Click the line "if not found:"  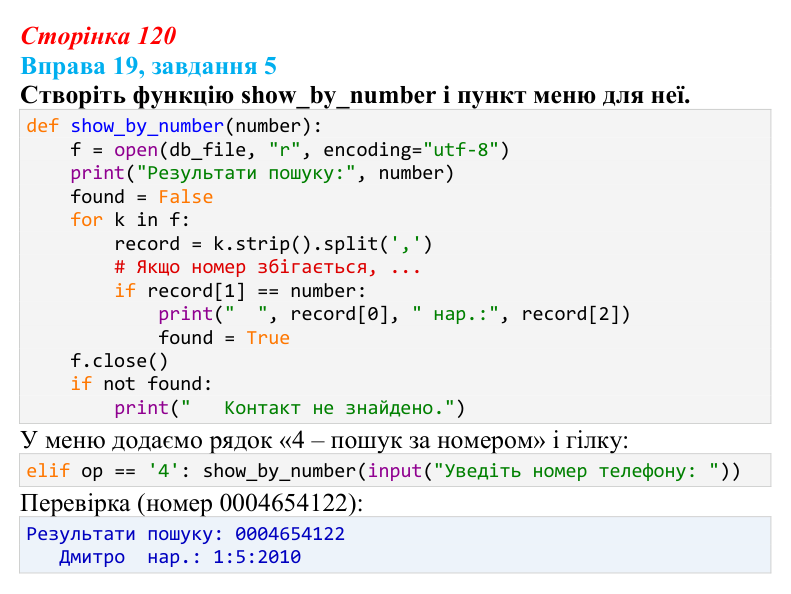pyautogui.click(x=141, y=384)
